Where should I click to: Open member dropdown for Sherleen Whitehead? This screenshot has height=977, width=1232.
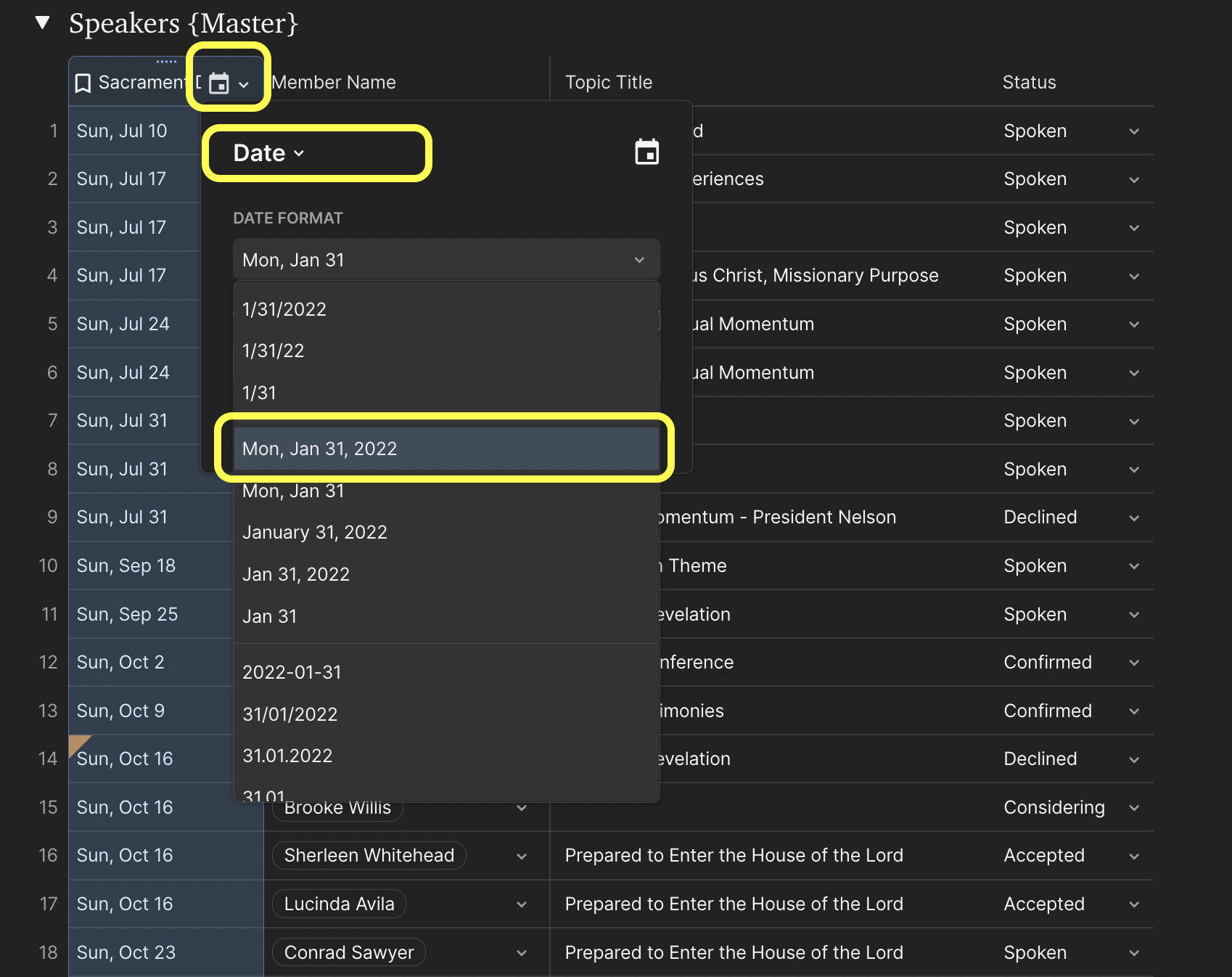click(x=521, y=857)
